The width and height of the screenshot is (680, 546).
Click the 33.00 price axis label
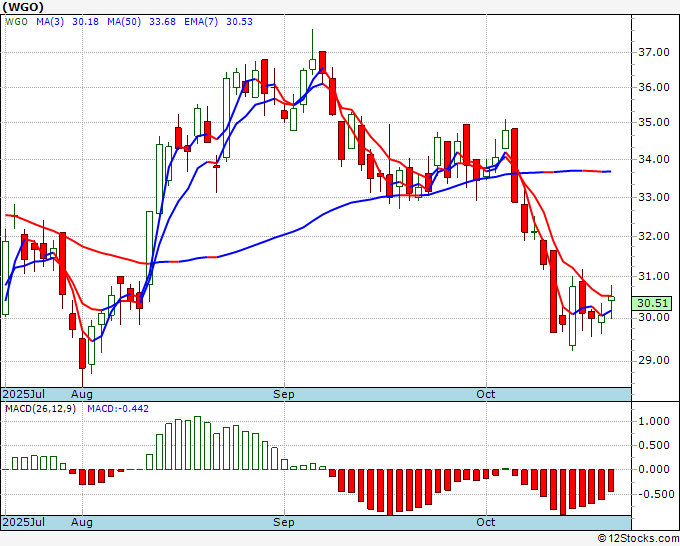click(x=654, y=197)
